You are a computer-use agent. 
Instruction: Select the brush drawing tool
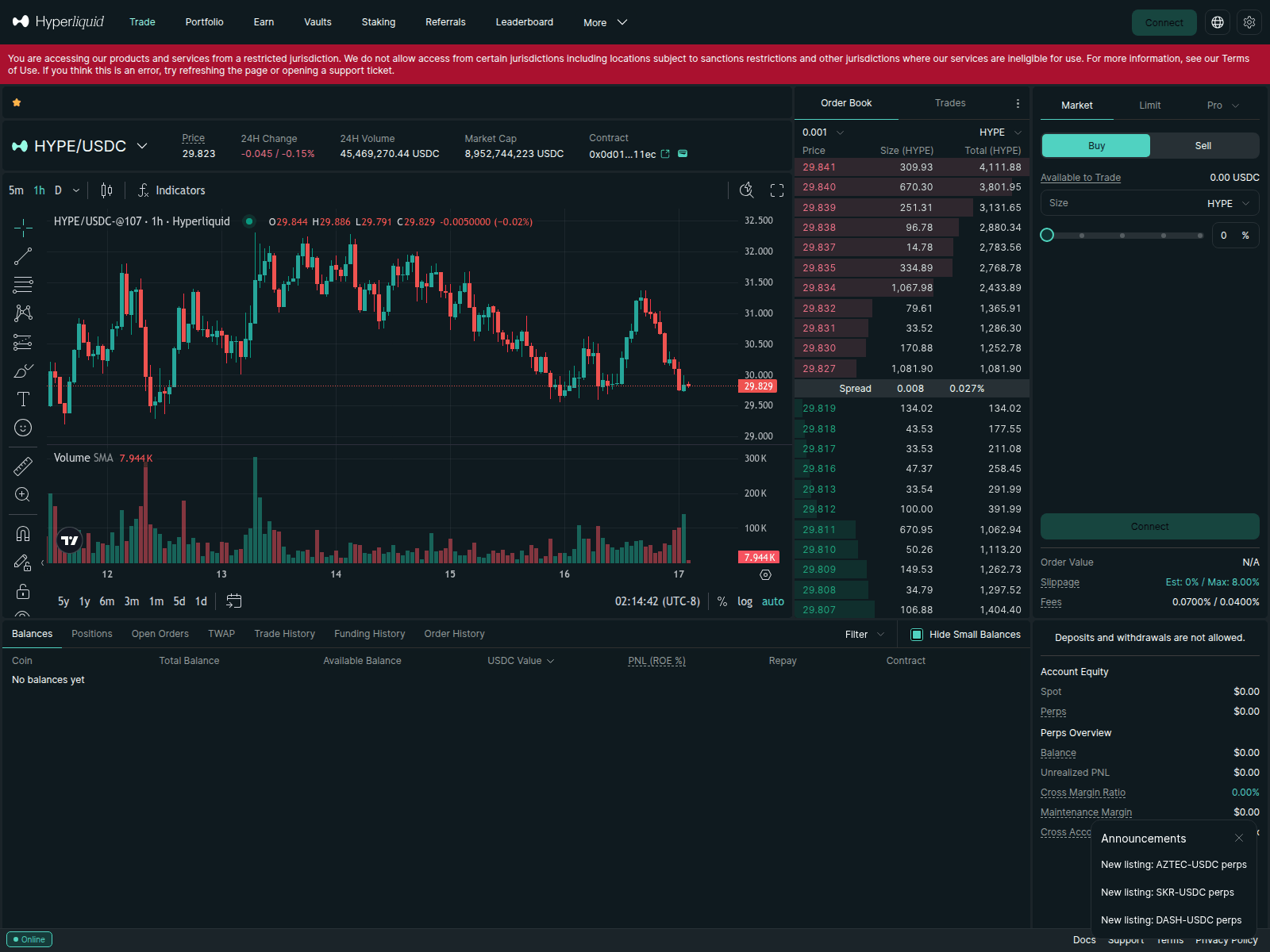(23, 370)
